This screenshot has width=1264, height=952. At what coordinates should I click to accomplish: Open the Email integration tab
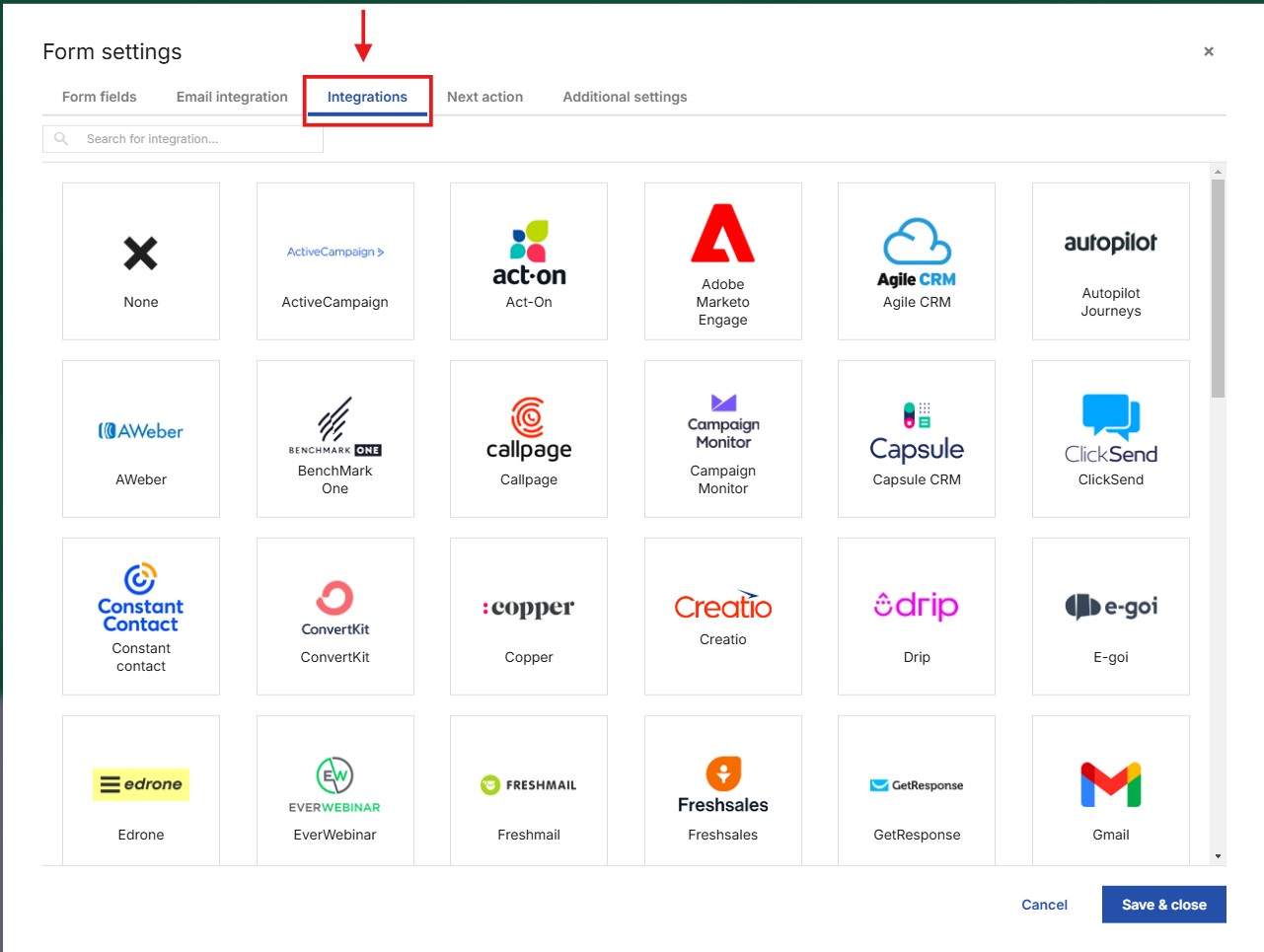click(x=232, y=97)
